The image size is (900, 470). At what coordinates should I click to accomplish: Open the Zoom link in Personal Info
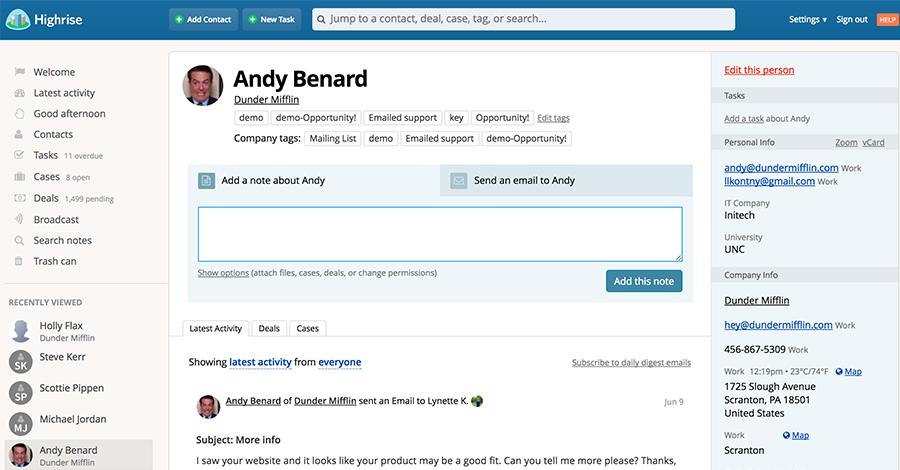(846, 142)
